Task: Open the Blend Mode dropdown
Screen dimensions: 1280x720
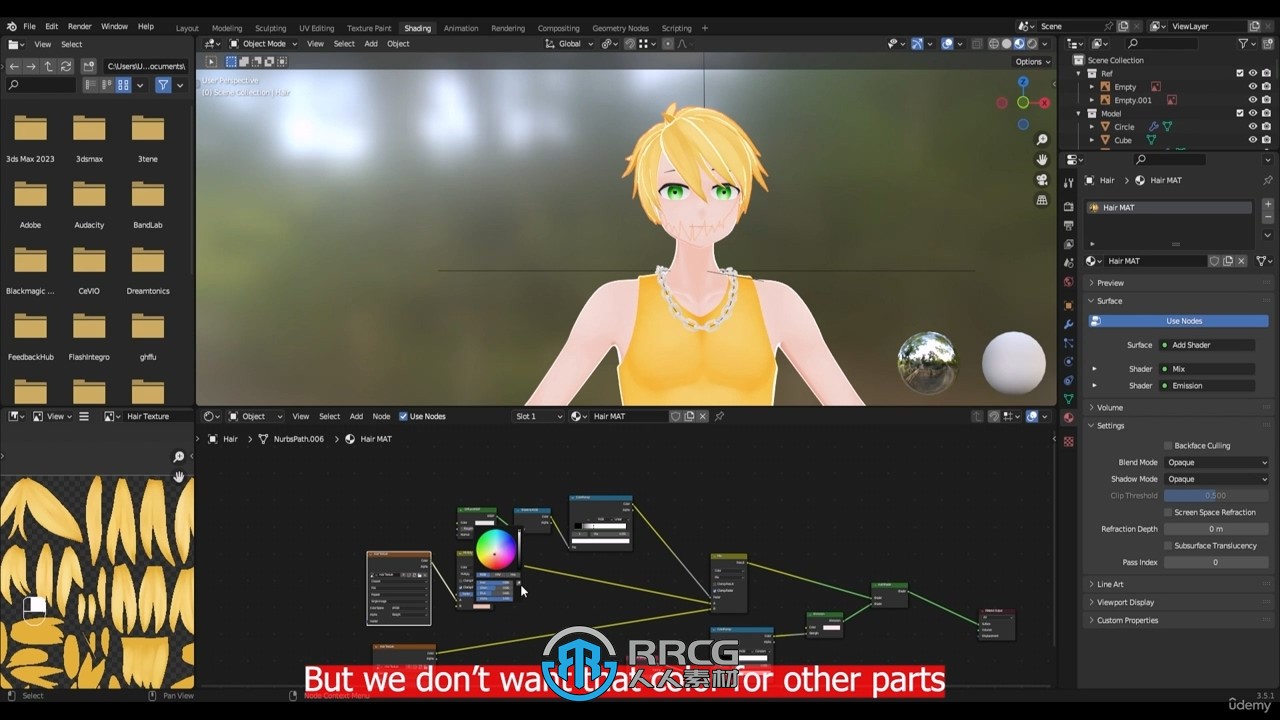Action: [x=1216, y=463]
